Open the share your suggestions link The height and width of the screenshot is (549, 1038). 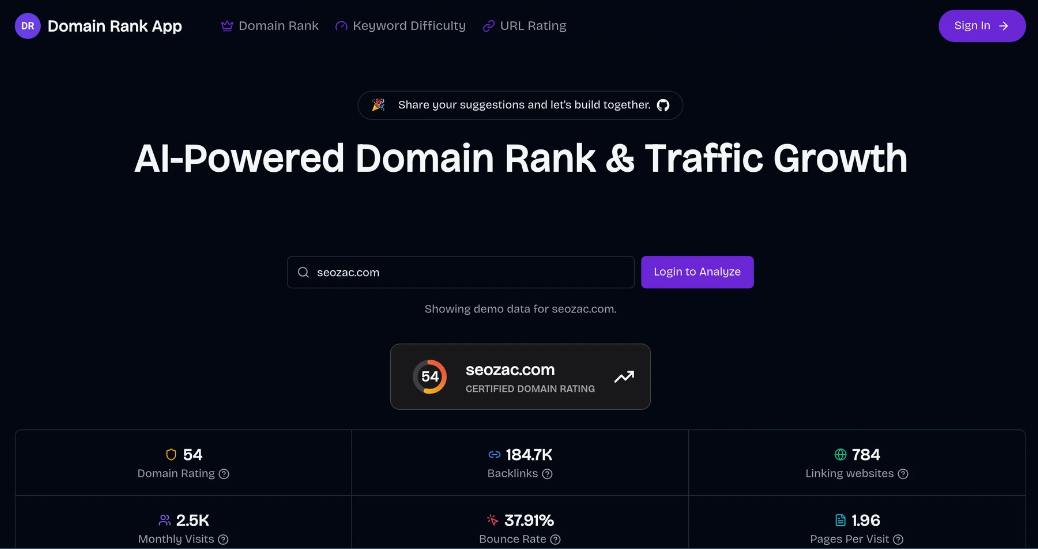tap(523, 105)
